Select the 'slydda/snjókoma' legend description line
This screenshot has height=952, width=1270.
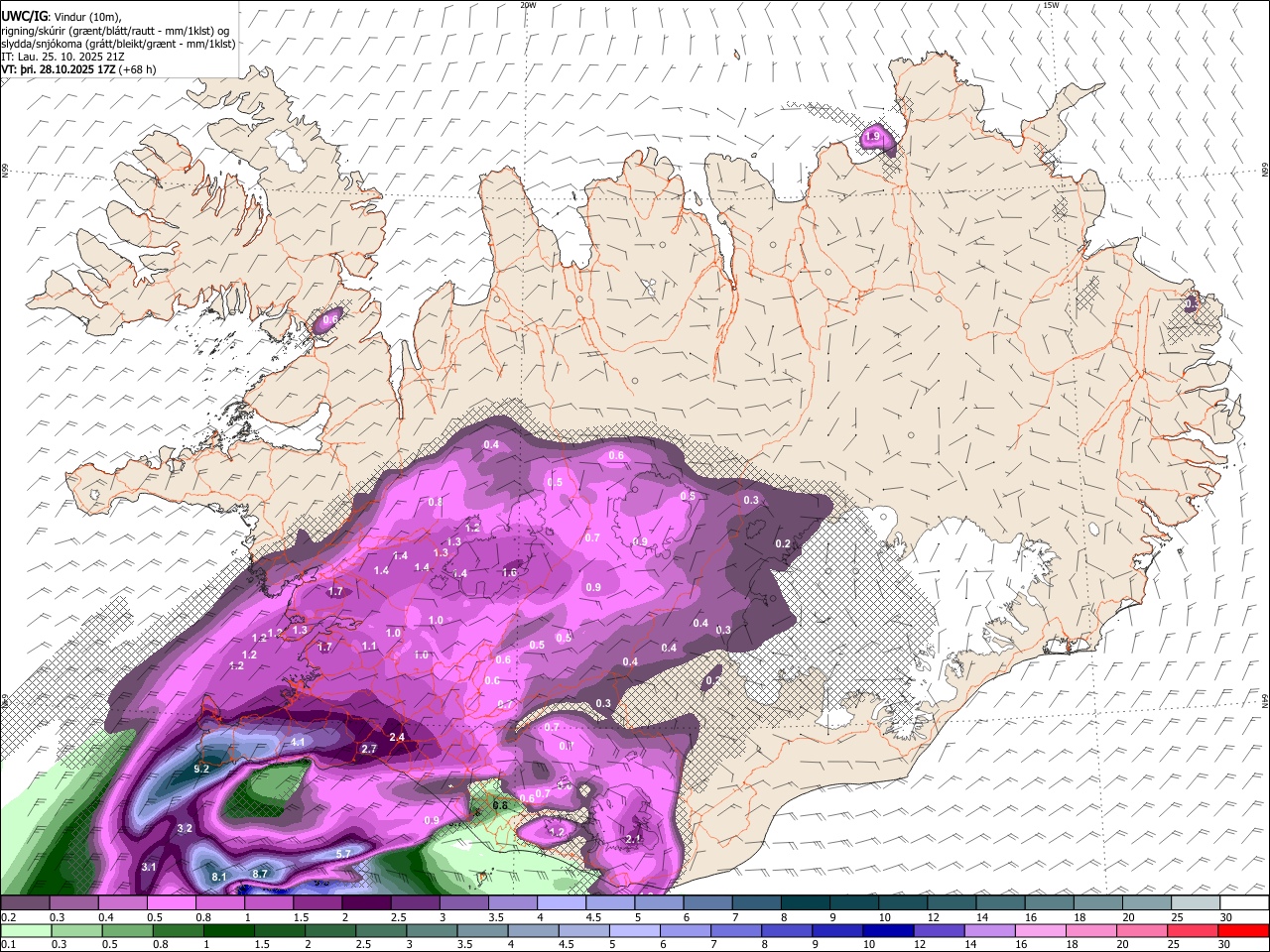(x=118, y=44)
